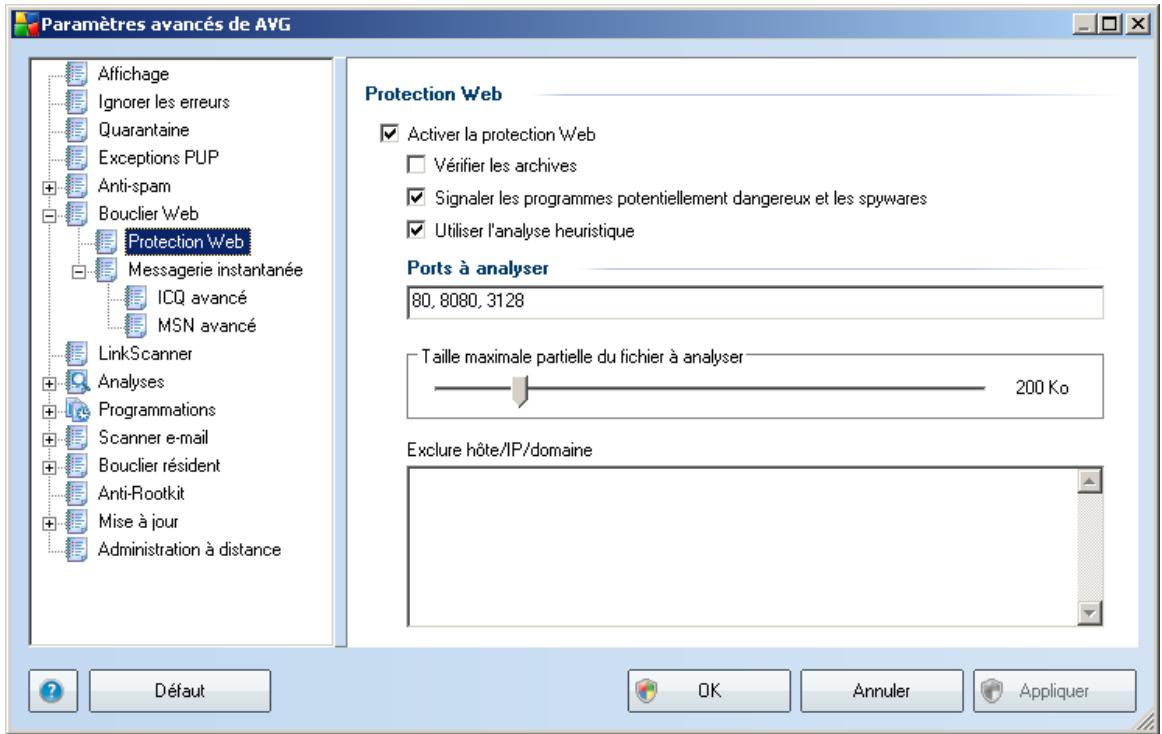Viewport: 1162px width, 734px height.
Task: Open LinkScanner settings in the tree
Action: [x=145, y=354]
